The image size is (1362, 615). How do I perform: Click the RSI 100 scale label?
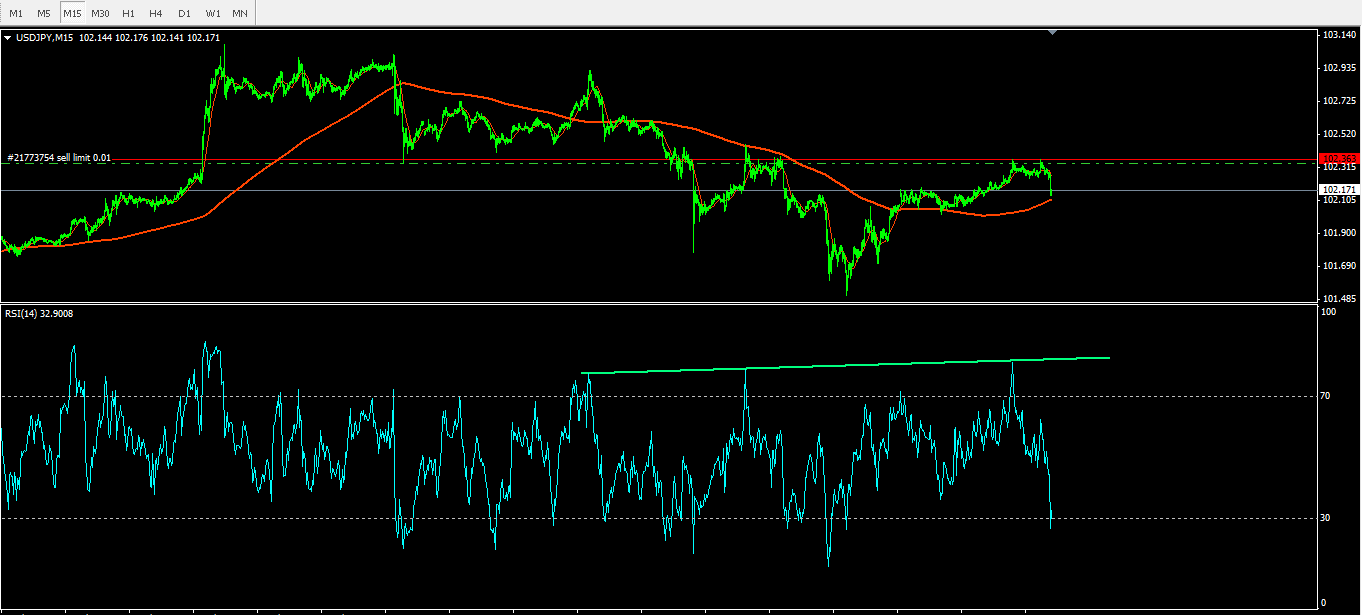pos(1329,313)
